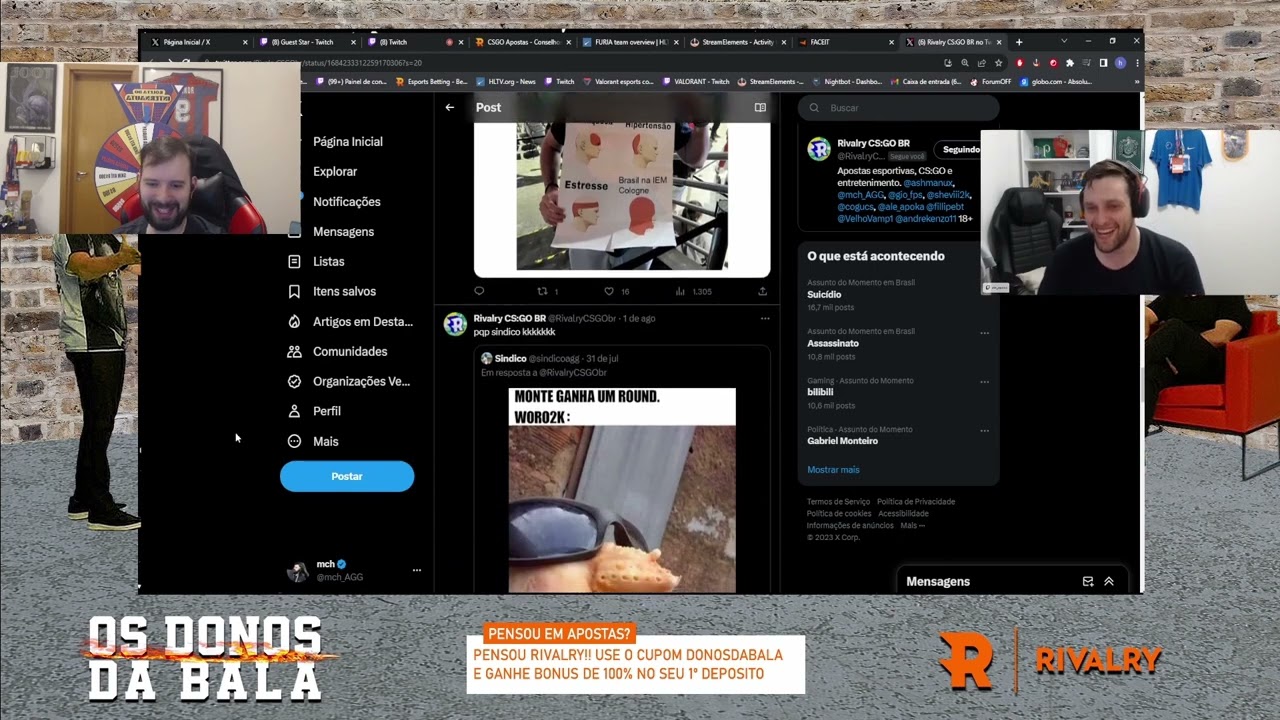
Task: Open new message icon in Mensagens drawer
Action: 1088,581
